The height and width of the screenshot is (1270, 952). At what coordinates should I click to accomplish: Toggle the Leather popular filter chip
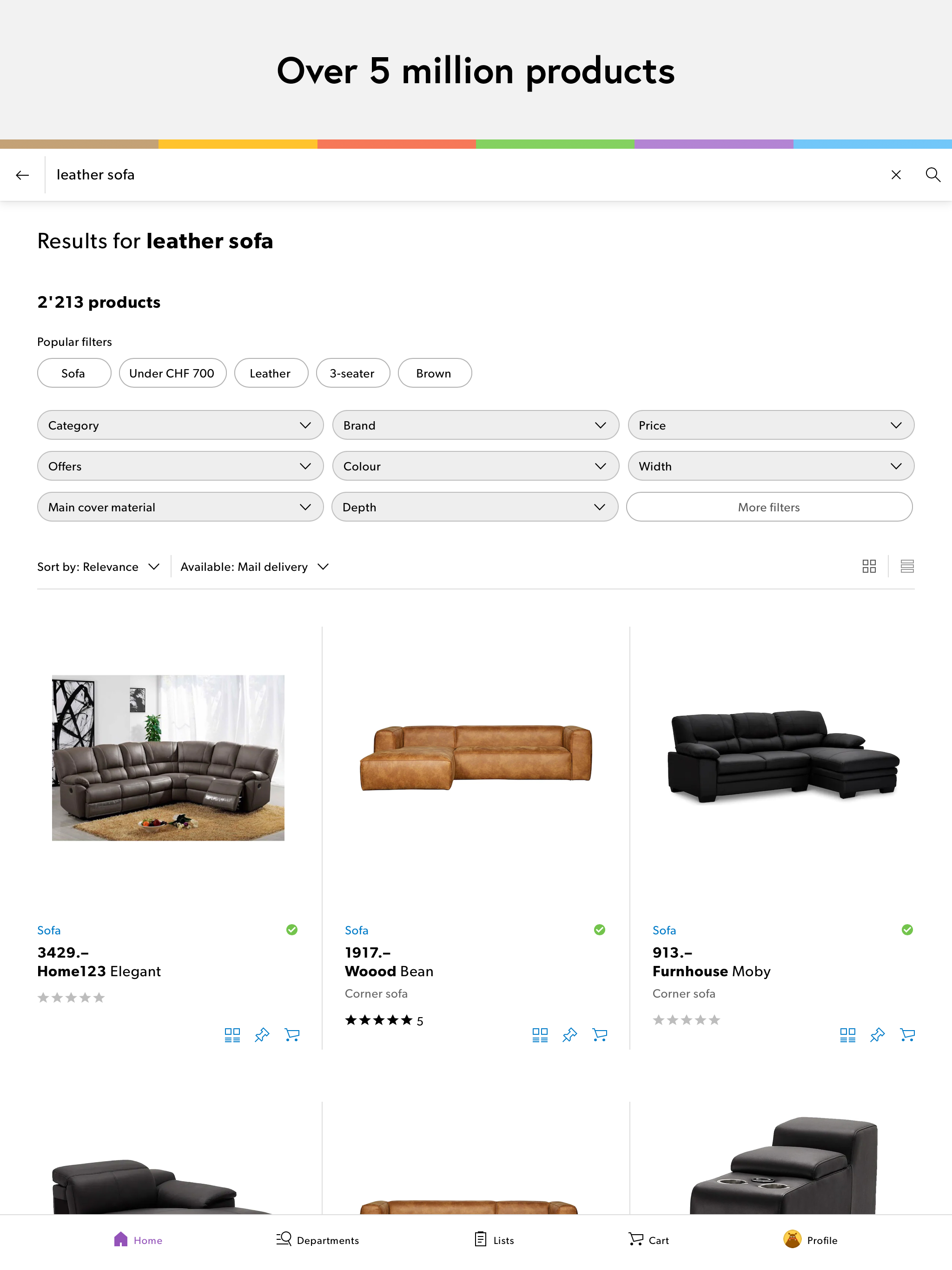[x=271, y=373]
